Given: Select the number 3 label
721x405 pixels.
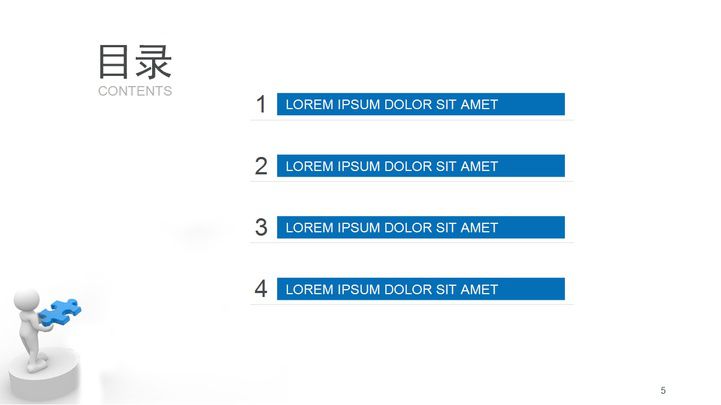Looking at the screenshot, I should click(261, 227).
